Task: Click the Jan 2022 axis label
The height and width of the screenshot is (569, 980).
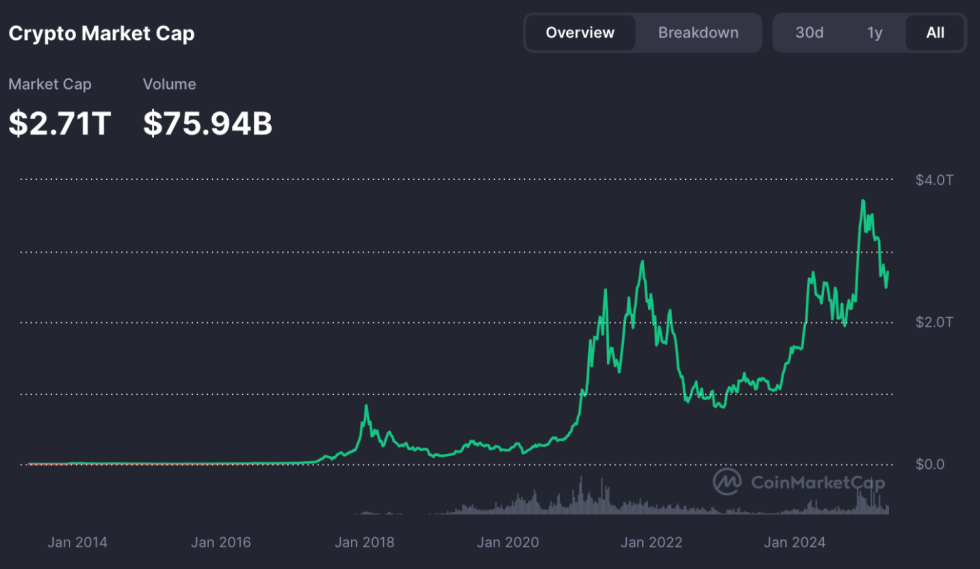Action: (652, 542)
